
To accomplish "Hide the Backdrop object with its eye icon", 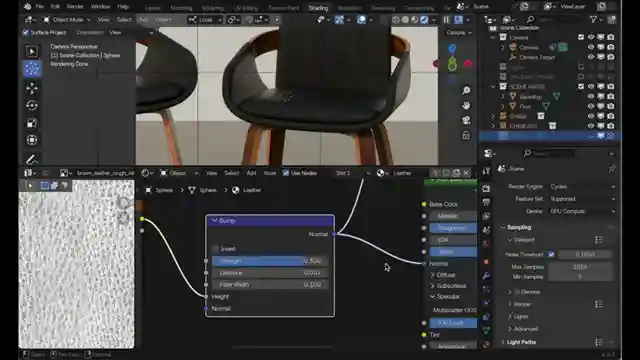I will [x=591, y=97].
